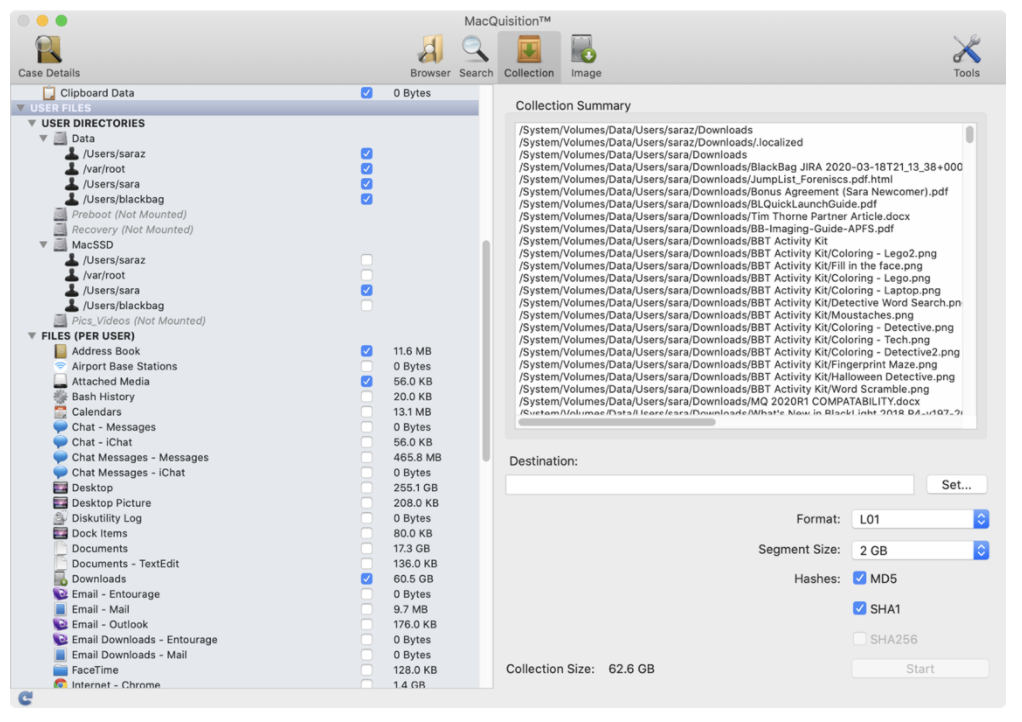The image size is (1022, 722).
Task: Disable the SHA1 hash checkbox
Action: (860, 609)
